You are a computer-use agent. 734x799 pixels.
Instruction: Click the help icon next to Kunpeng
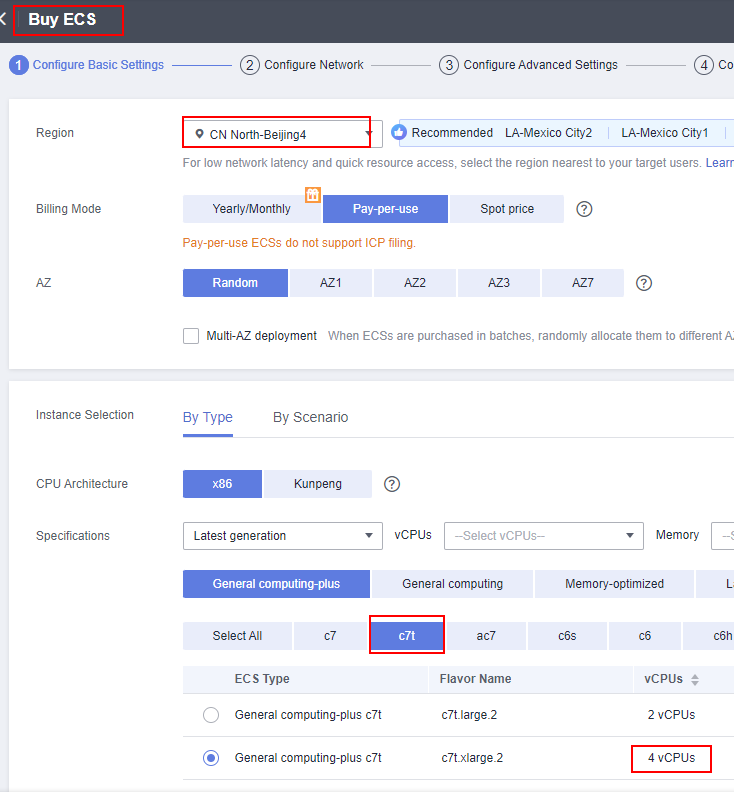point(392,484)
